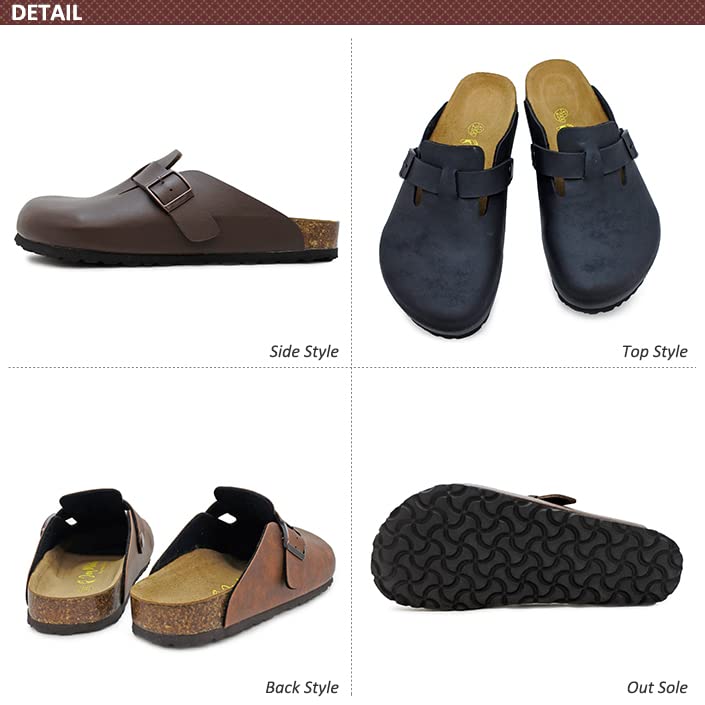
Task: Click the yellow logo on right navy insole
Action: click(560, 115)
